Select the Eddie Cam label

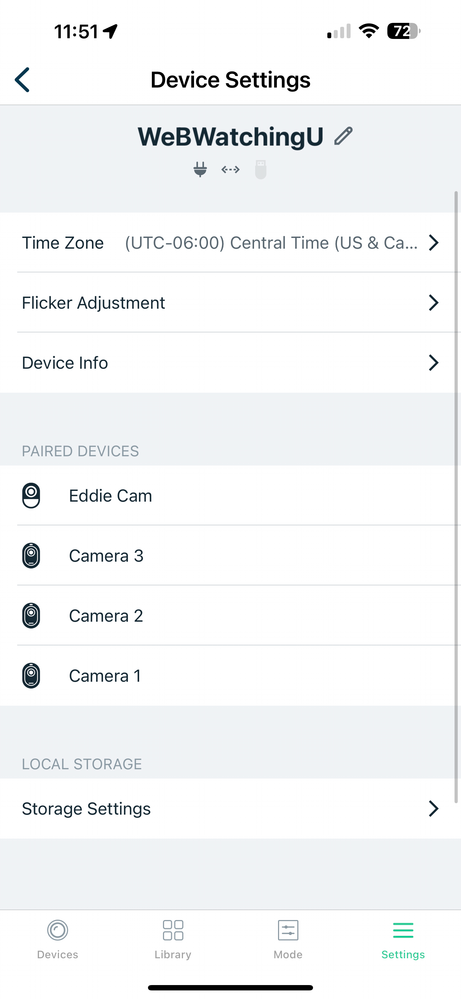click(x=110, y=496)
